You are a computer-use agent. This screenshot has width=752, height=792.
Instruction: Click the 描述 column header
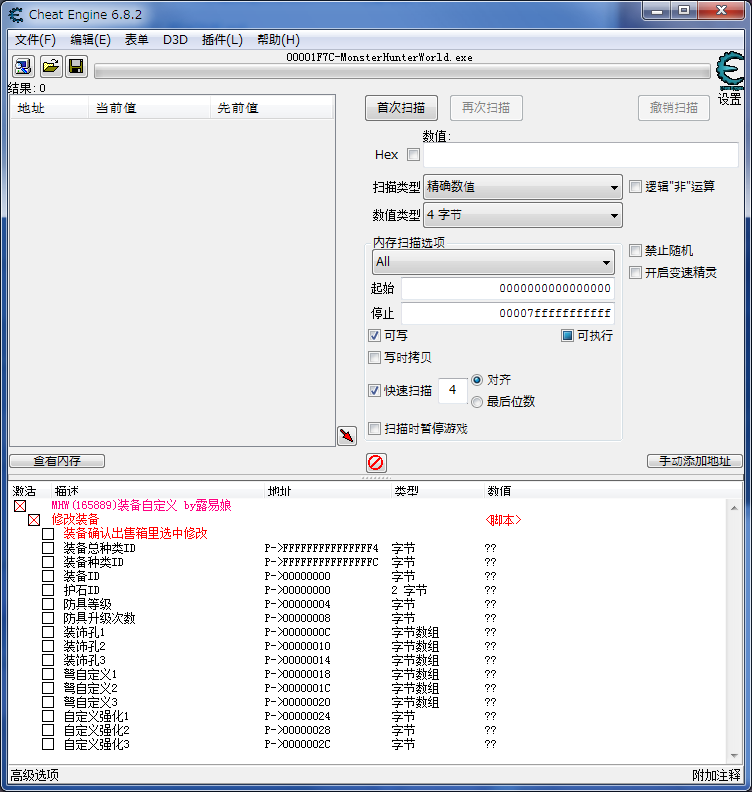(158, 491)
